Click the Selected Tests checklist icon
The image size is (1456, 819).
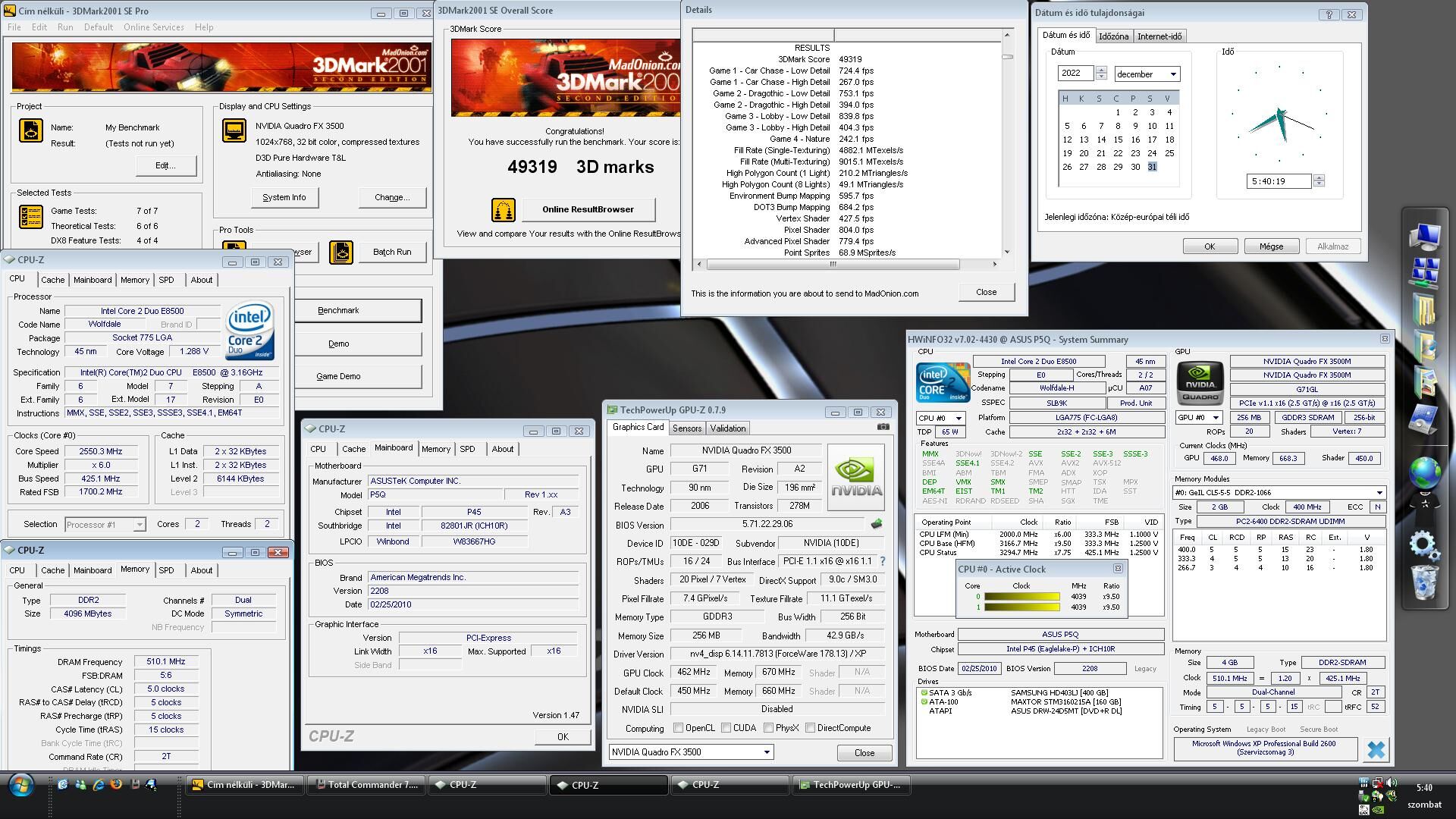[x=31, y=217]
